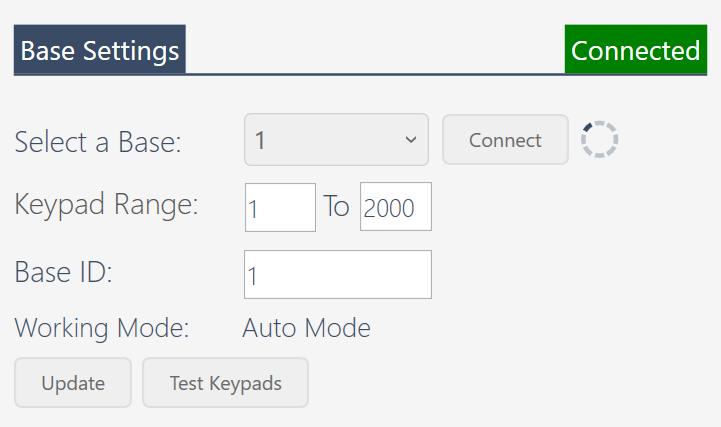
Task: Open the Select a Base dropdown
Action: click(336, 140)
